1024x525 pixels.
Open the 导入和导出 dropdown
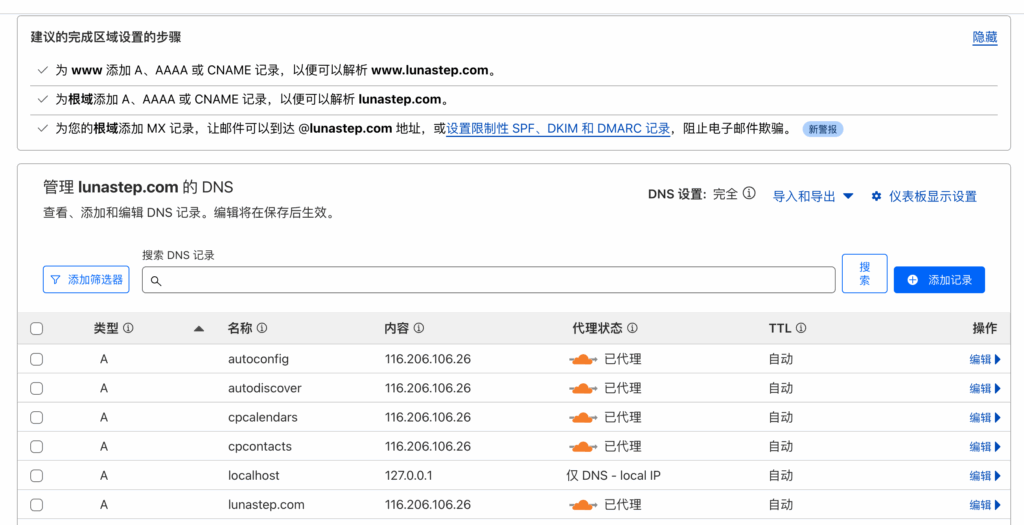click(813, 196)
